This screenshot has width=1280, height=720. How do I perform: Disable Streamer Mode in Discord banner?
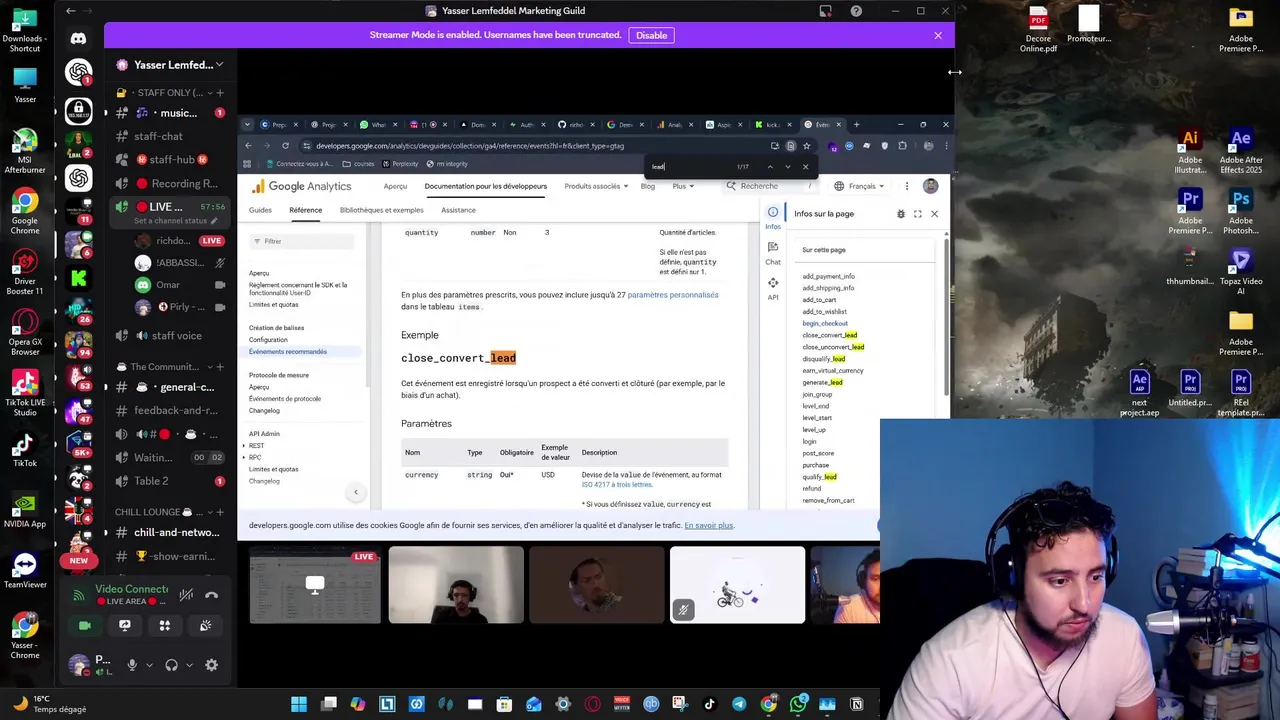pyautogui.click(x=651, y=35)
